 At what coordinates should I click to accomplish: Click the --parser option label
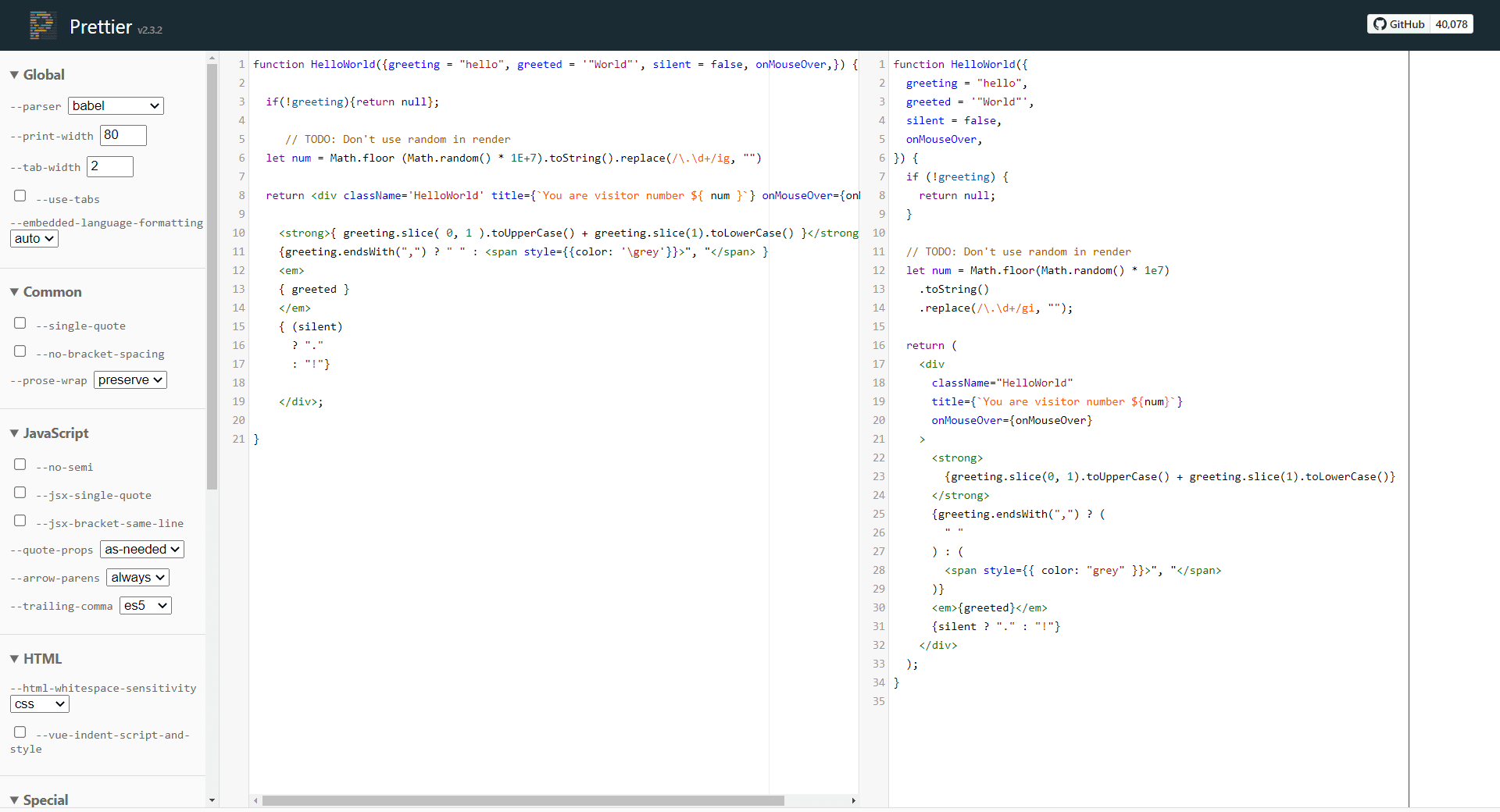pos(36,106)
